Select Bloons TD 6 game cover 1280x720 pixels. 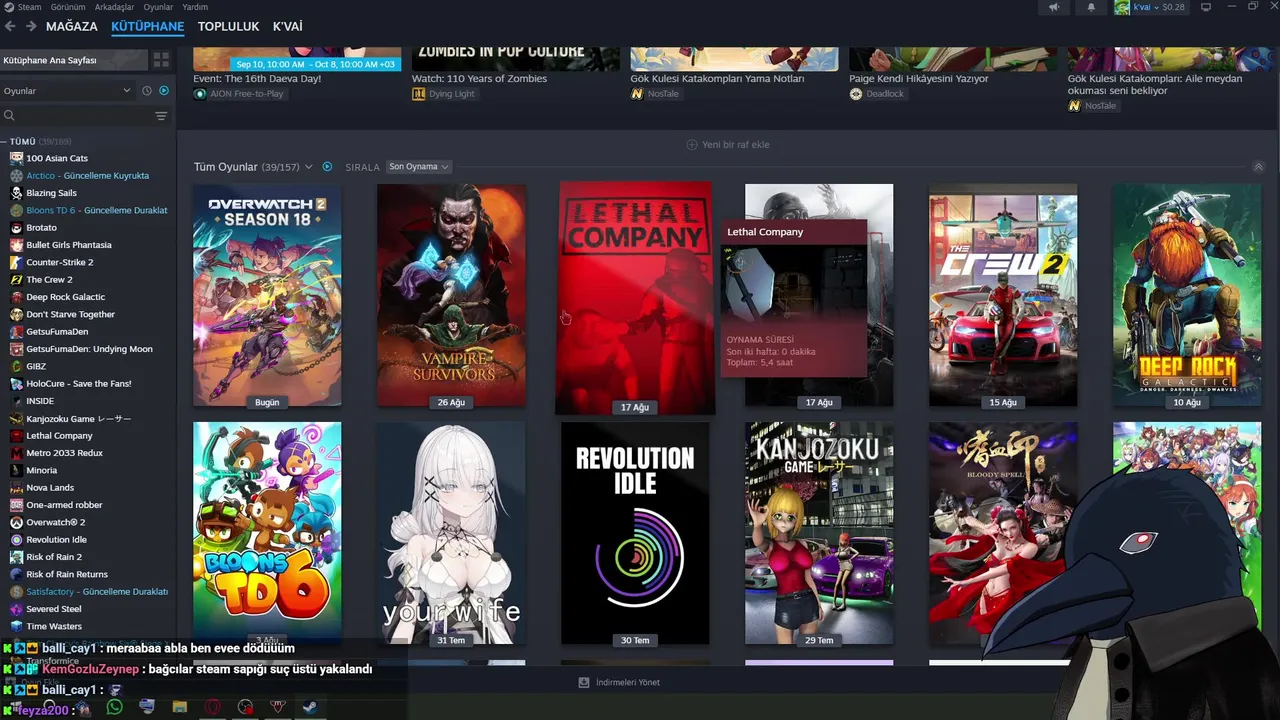[x=267, y=533]
